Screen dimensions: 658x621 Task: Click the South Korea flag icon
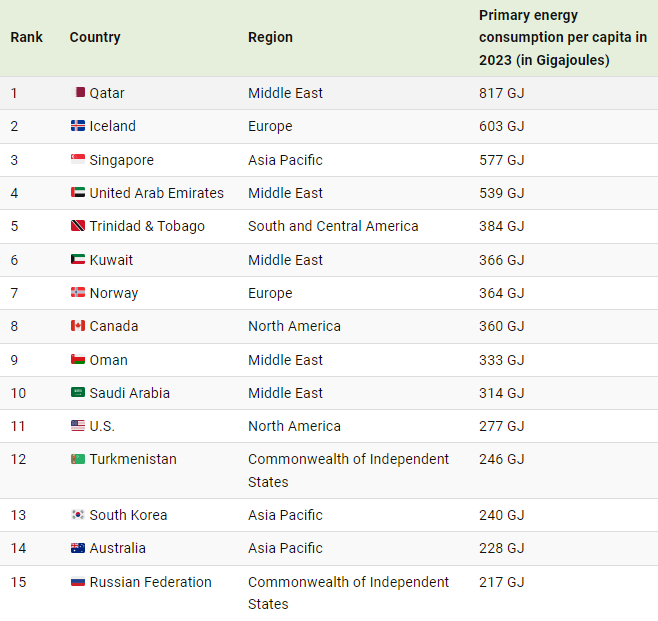(x=78, y=514)
